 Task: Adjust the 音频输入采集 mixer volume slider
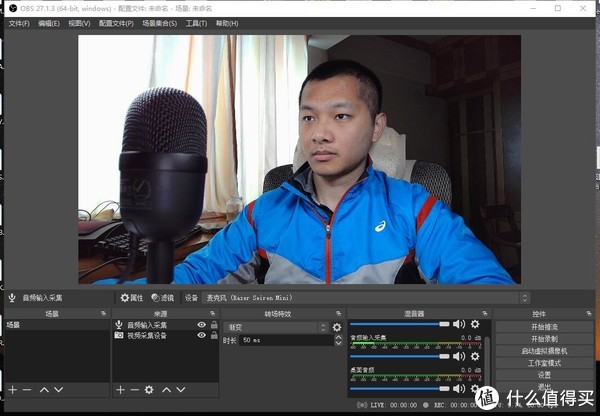(399, 356)
